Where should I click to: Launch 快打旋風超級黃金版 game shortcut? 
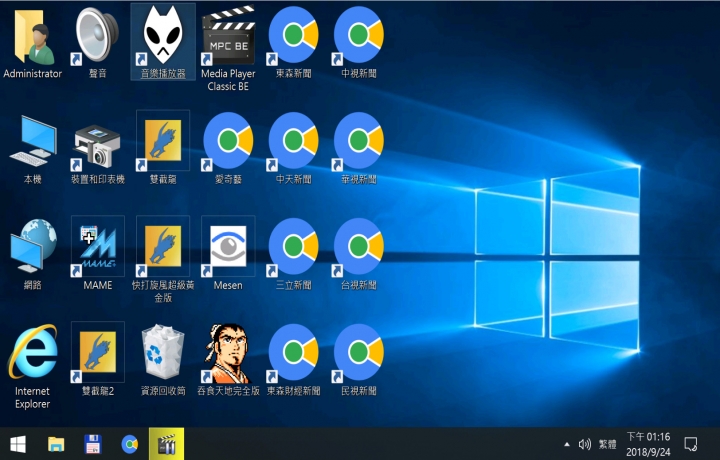pos(163,247)
